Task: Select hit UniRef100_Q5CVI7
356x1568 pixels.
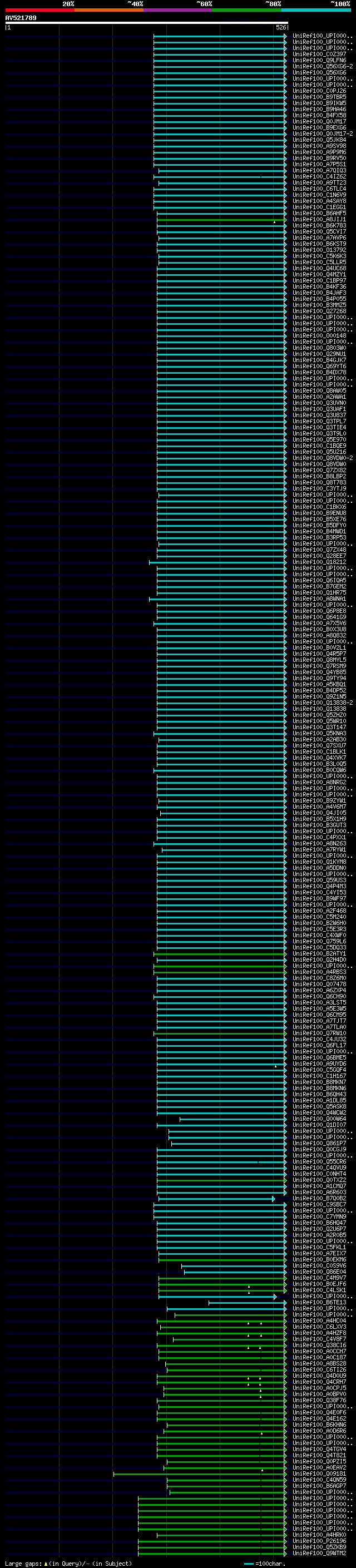Action: (x=319, y=232)
